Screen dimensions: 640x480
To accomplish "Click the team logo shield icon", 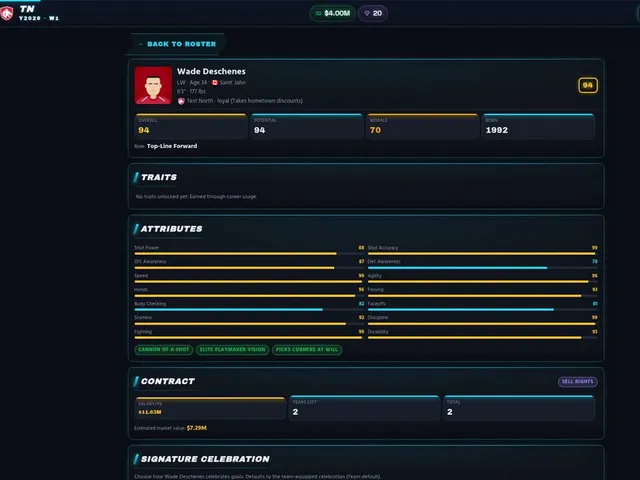I will pos(6,13).
